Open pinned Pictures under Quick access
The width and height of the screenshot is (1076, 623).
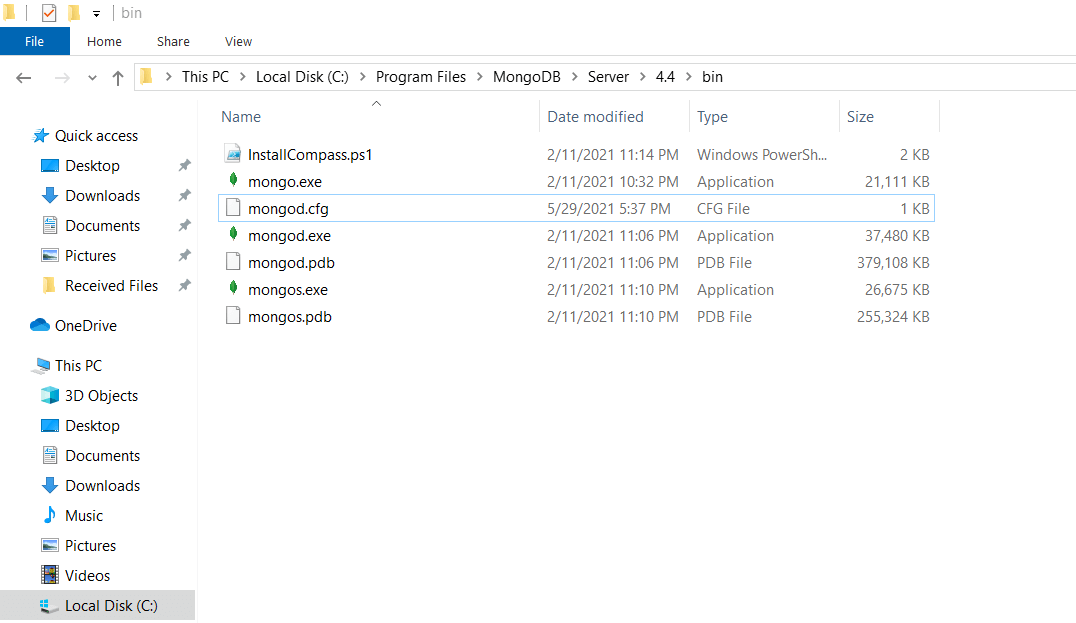pyautogui.click(x=91, y=256)
